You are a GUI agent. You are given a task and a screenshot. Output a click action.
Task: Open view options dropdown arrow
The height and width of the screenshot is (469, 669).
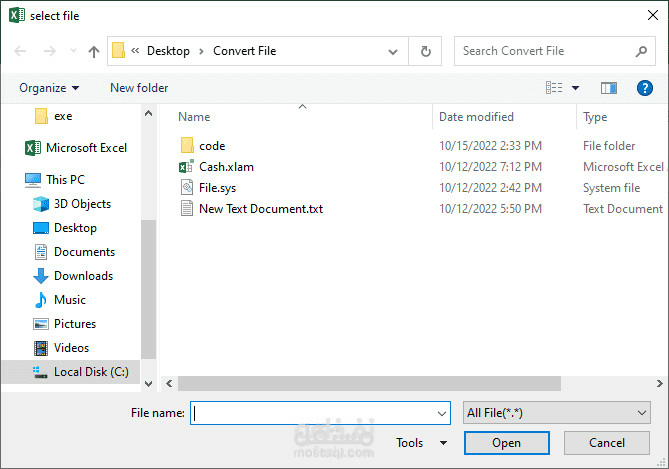pyautogui.click(x=576, y=88)
